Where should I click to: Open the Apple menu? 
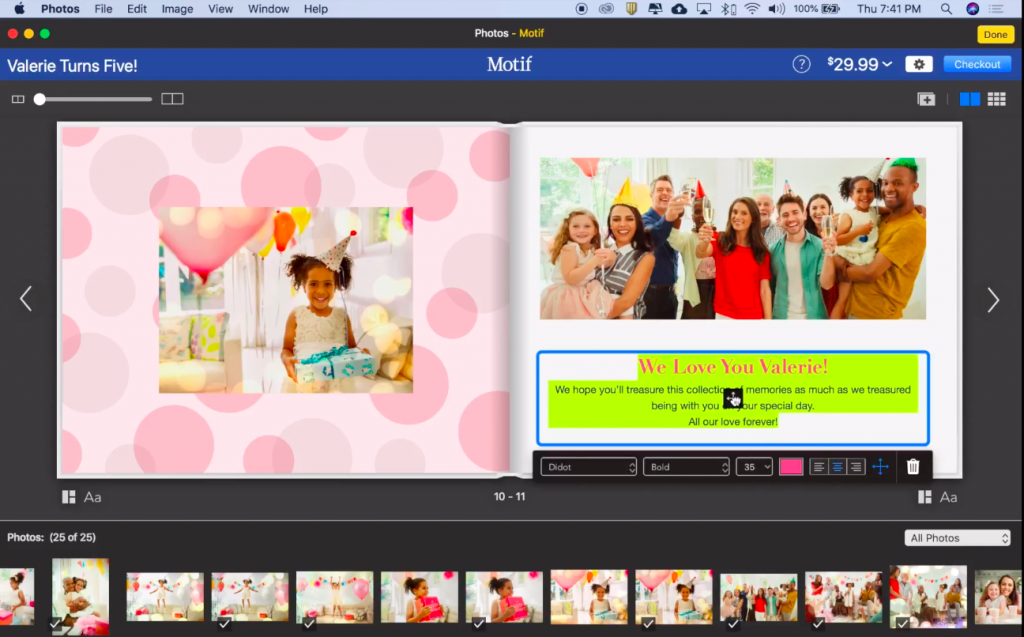point(20,9)
